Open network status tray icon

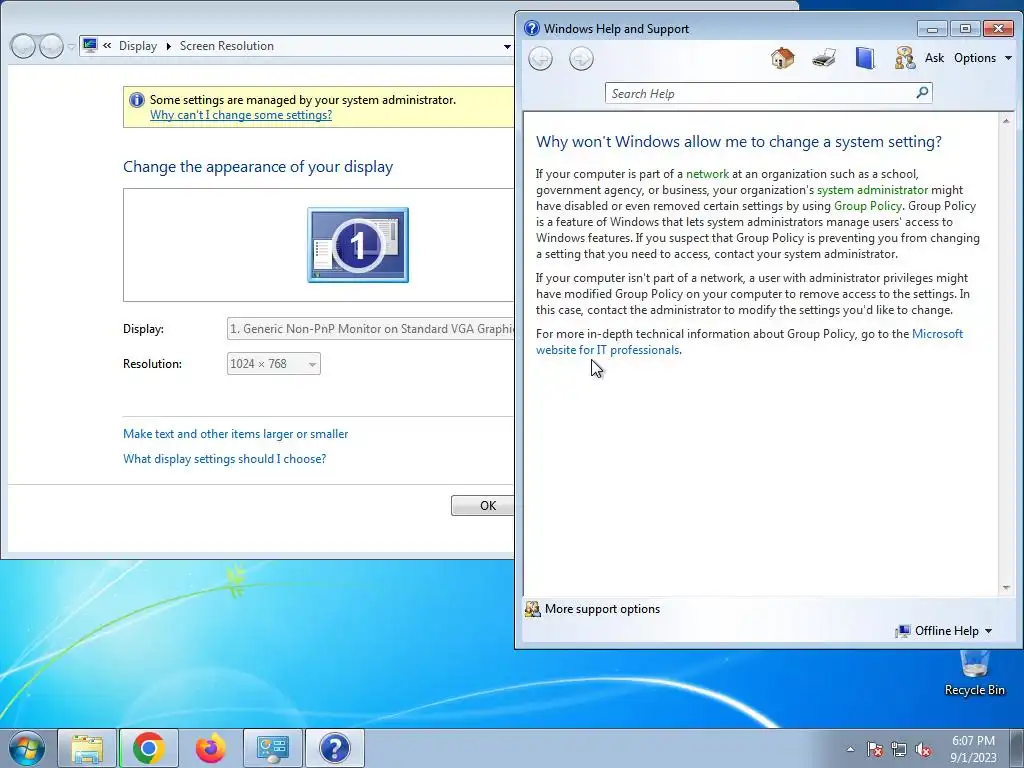tap(899, 749)
